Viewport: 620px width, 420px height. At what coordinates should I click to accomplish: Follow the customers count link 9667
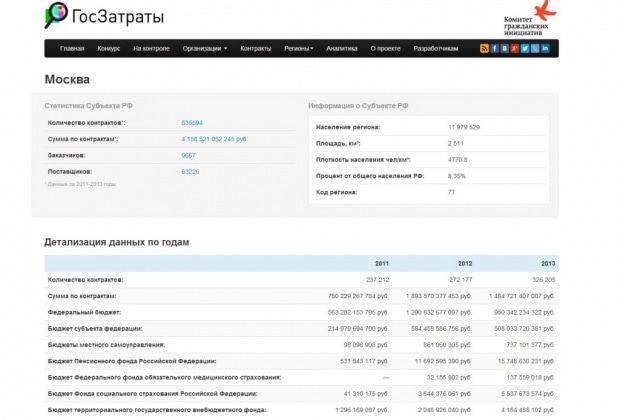(188, 155)
